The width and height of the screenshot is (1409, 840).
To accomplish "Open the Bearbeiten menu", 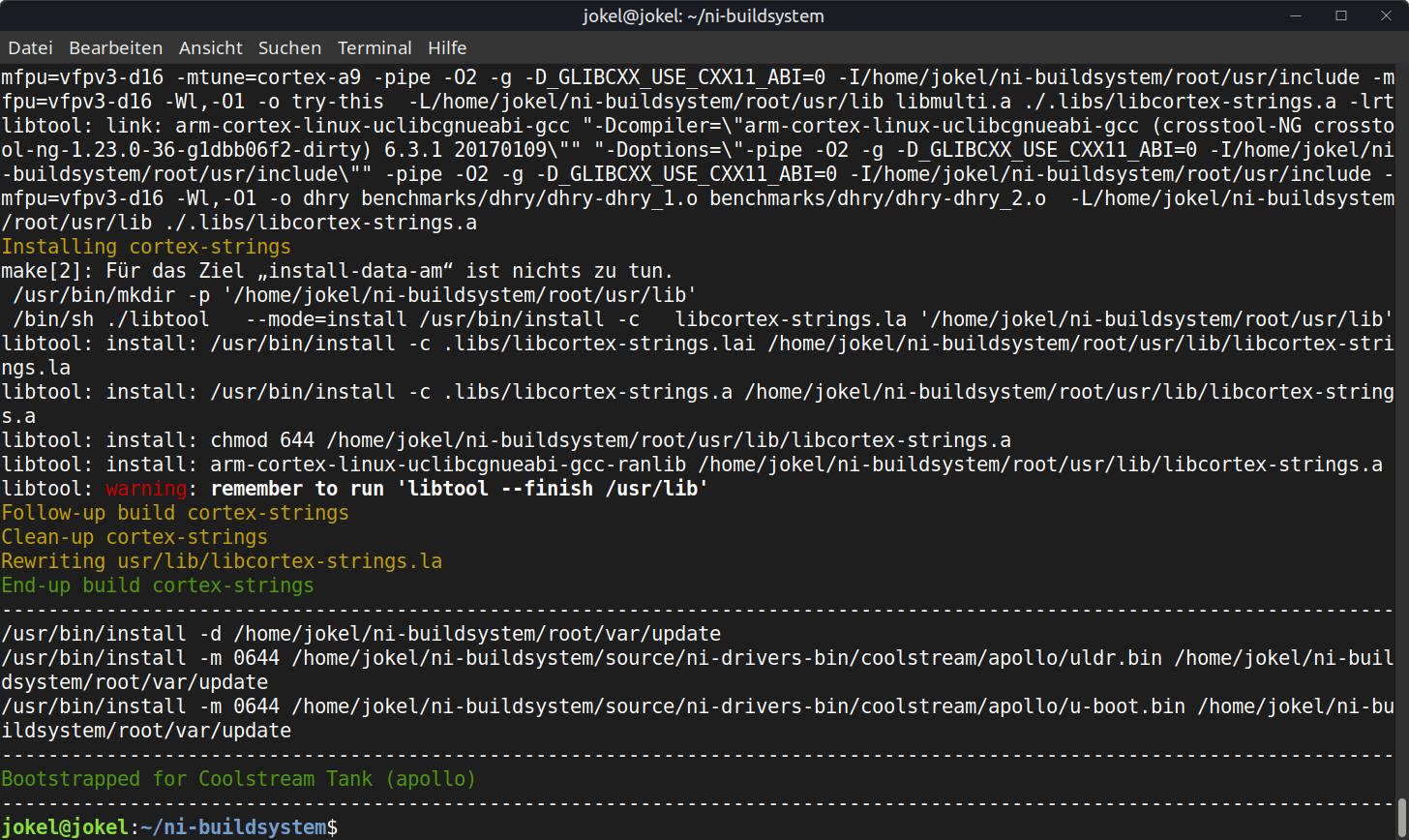I will pos(115,47).
